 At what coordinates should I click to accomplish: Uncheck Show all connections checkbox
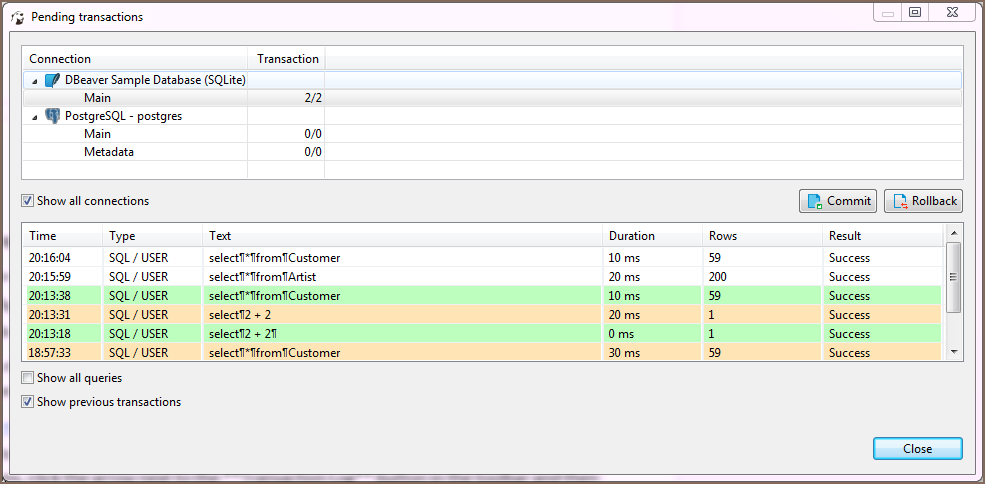coord(28,201)
